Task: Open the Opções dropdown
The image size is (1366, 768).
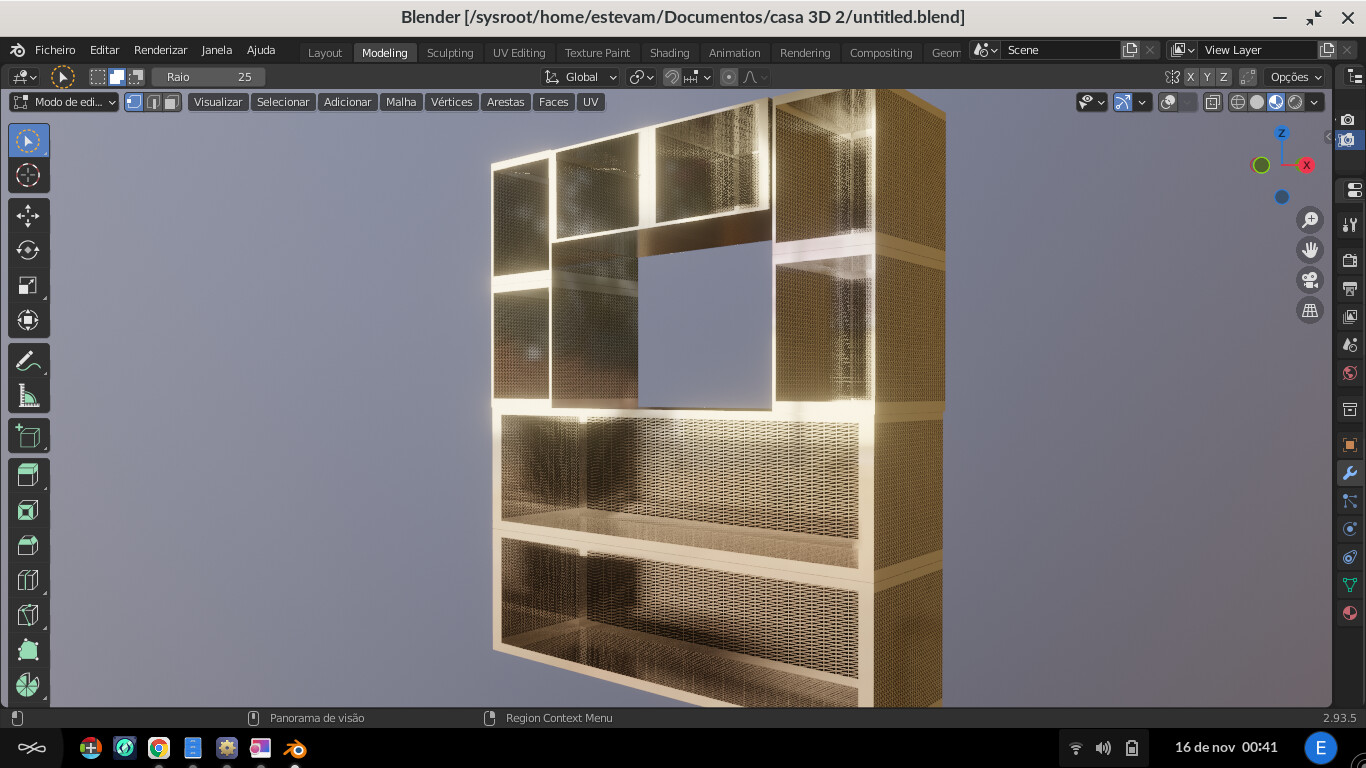Action: click(x=1294, y=76)
